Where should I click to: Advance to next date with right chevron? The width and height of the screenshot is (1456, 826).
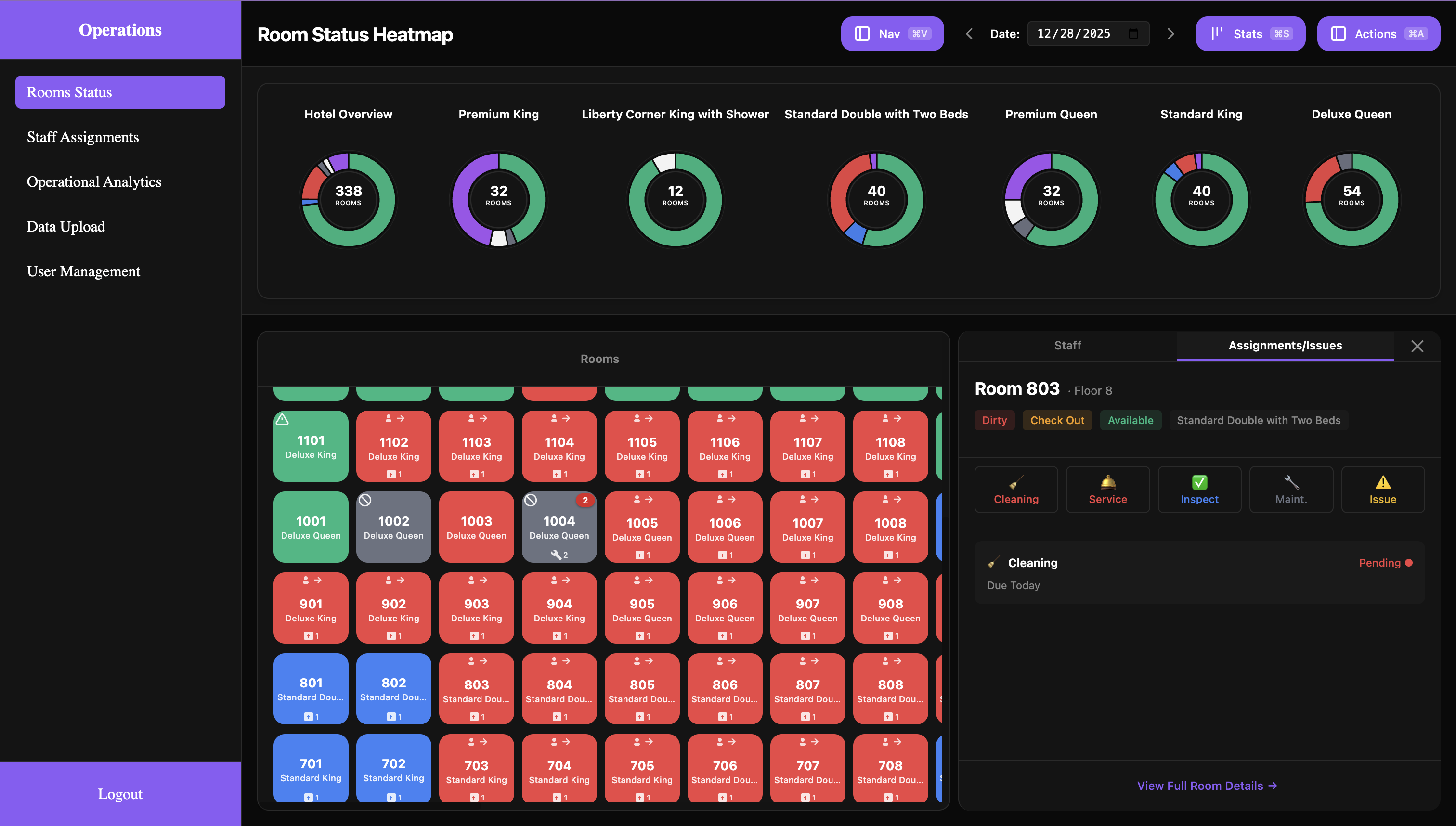(x=1170, y=34)
